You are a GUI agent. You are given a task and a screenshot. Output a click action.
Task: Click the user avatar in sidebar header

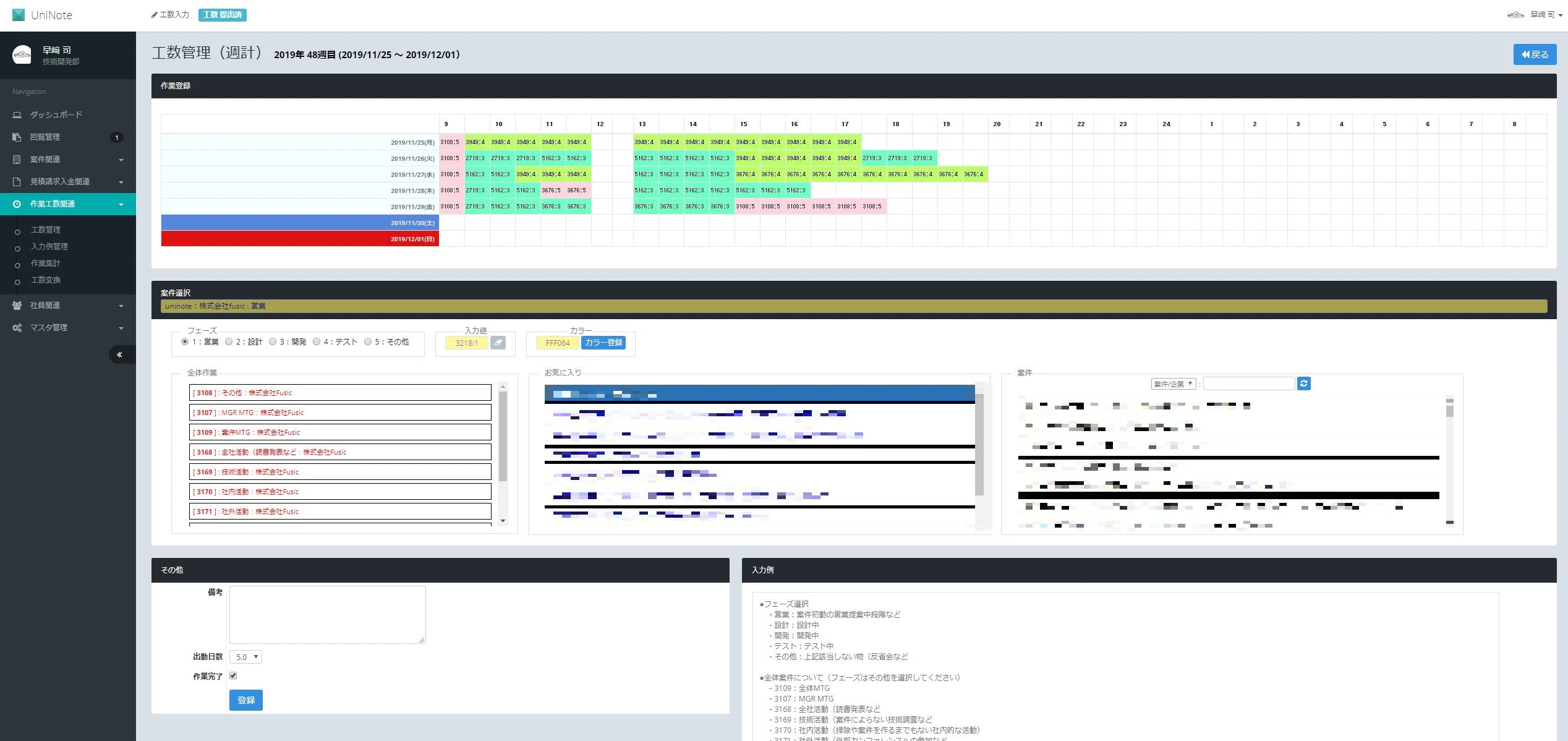pyautogui.click(x=22, y=55)
